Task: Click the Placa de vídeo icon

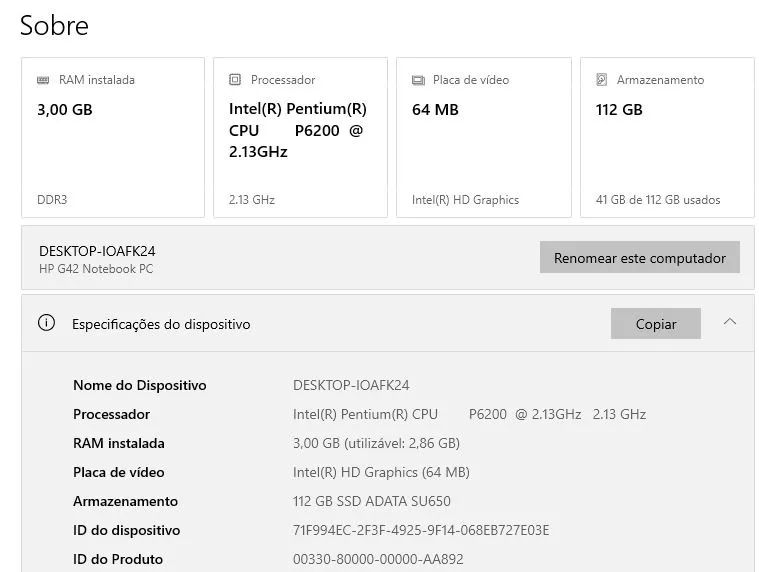Action: pos(418,80)
